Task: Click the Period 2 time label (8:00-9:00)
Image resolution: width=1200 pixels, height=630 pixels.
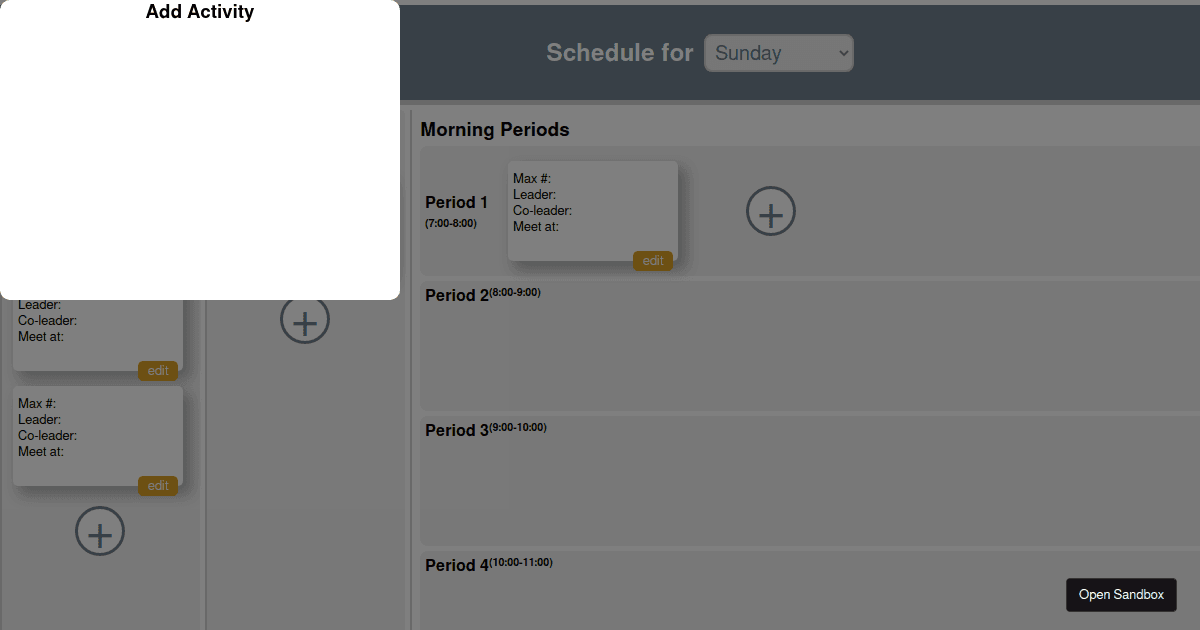Action: click(x=514, y=291)
